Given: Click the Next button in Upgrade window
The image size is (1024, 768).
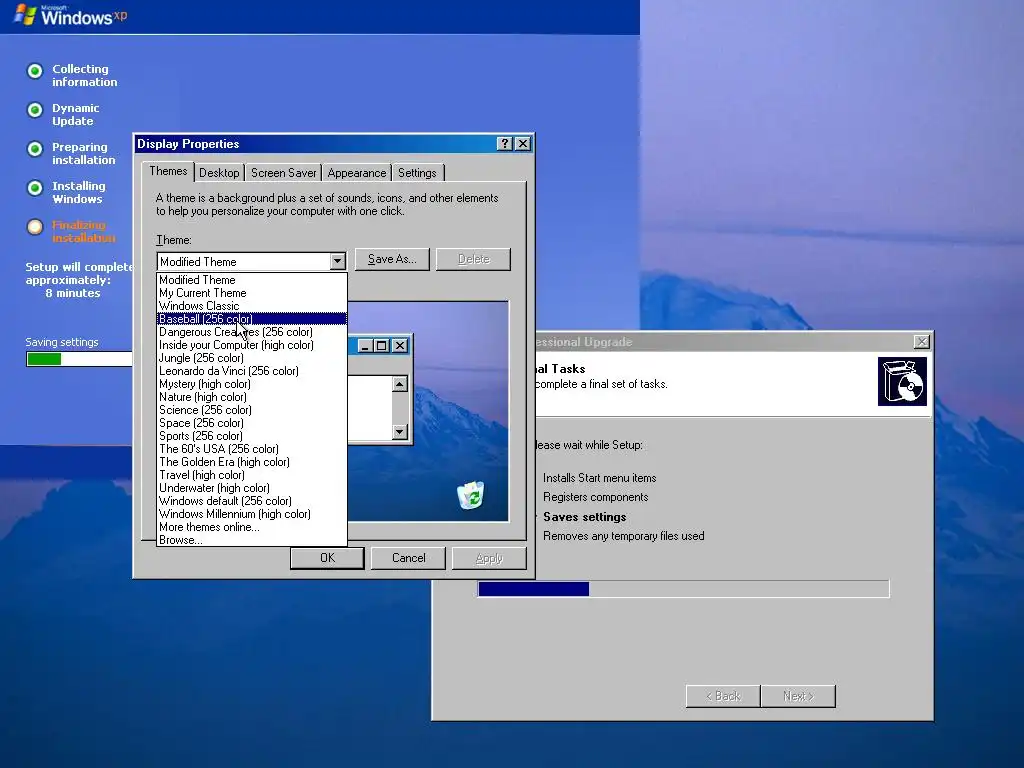Looking at the screenshot, I should (x=798, y=696).
